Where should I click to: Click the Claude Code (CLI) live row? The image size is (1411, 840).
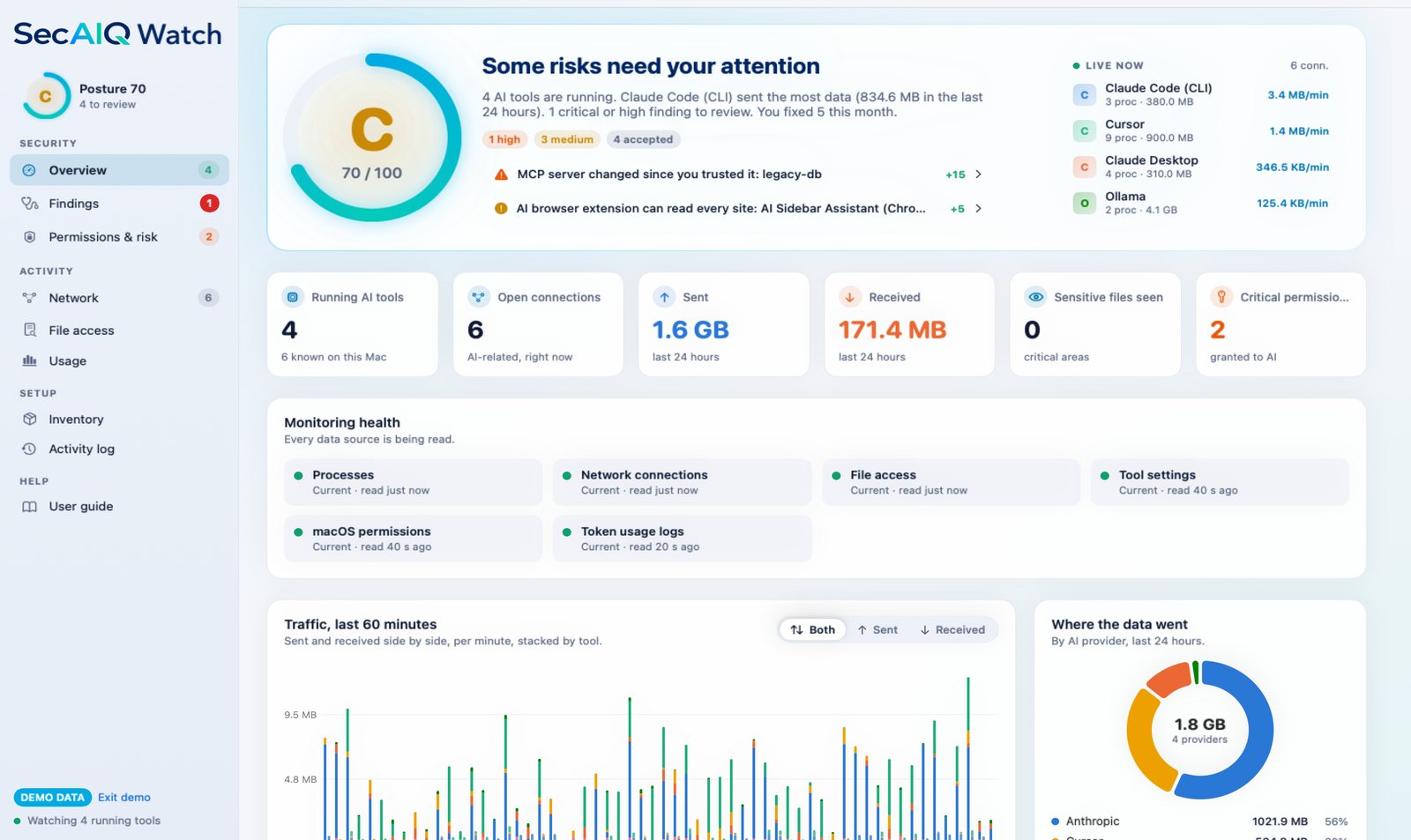pyautogui.click(x=1201, y=94)
